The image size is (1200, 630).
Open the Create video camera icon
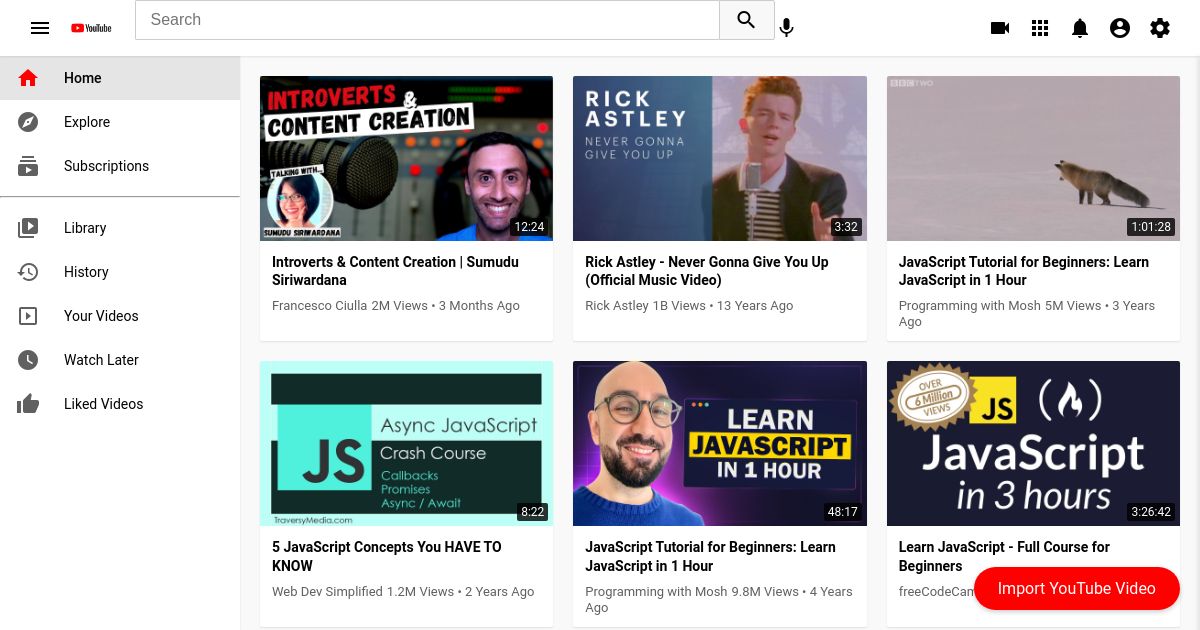1000,28
